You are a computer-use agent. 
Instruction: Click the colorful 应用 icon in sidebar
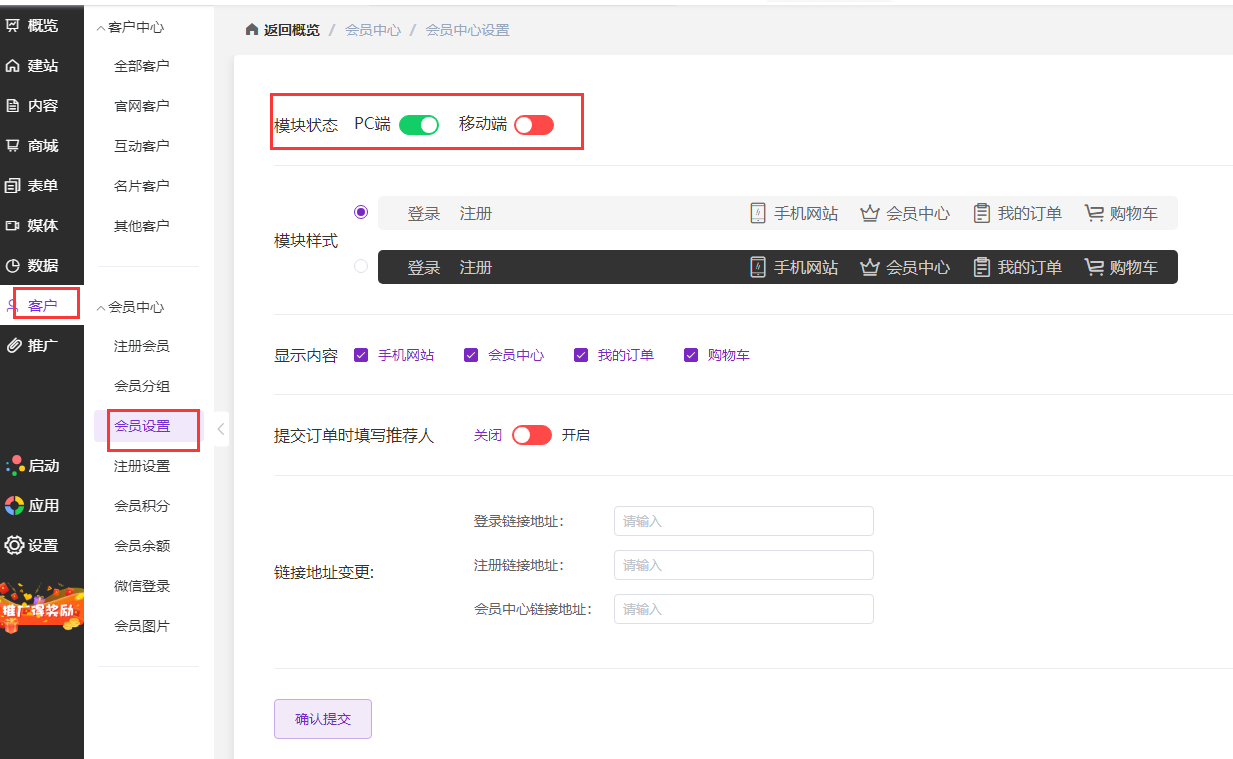click(x=14, y=506)
